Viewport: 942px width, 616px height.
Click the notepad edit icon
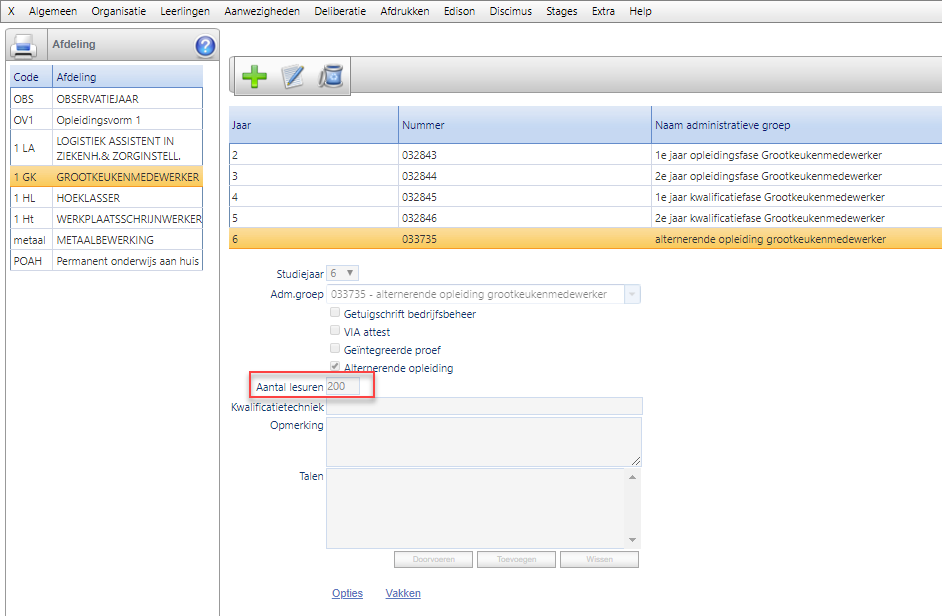point(293,77)
